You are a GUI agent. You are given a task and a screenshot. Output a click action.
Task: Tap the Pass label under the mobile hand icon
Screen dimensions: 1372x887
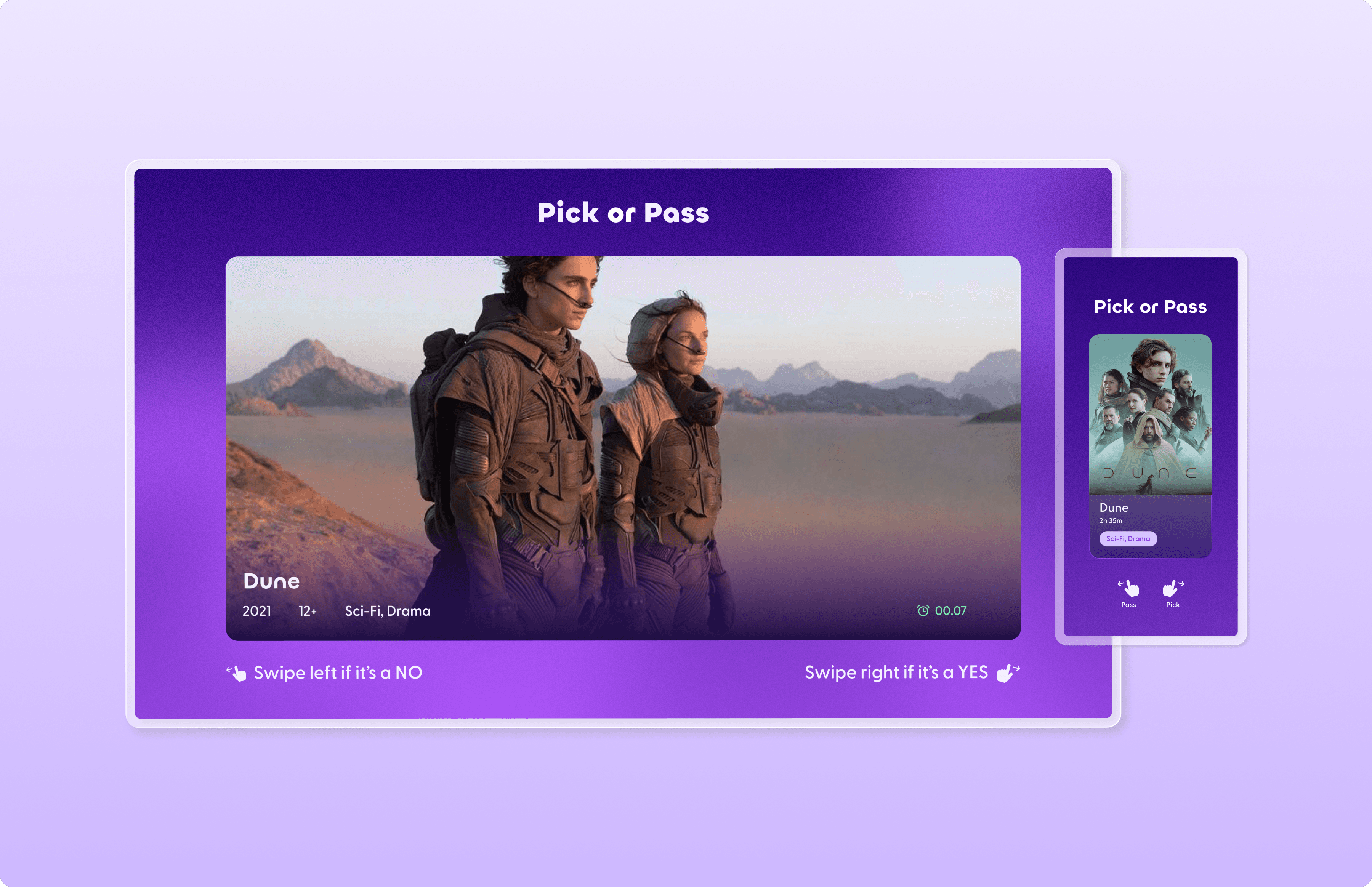click(x=1128, y=605)
